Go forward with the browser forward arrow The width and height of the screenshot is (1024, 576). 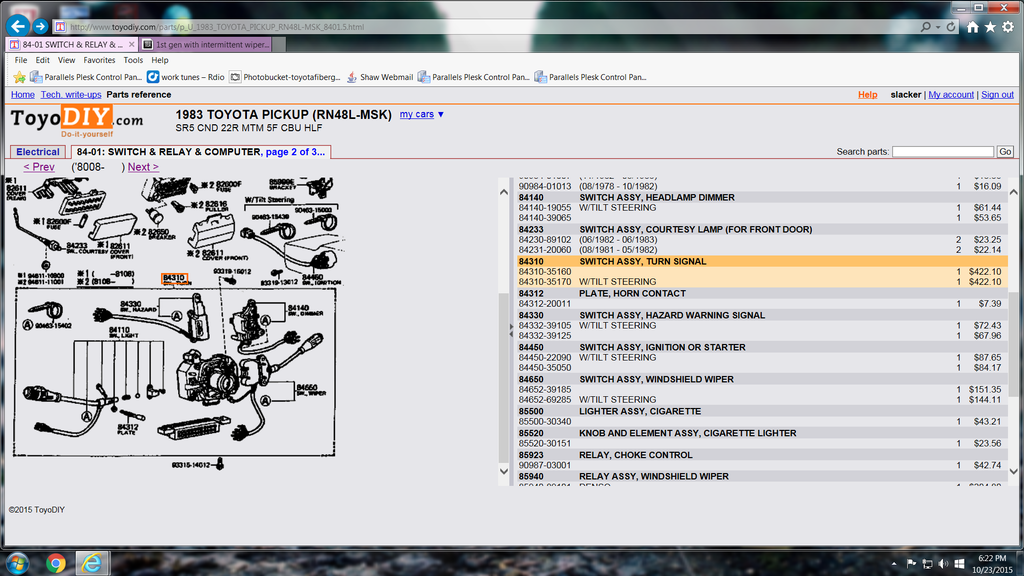coord(40,26)
